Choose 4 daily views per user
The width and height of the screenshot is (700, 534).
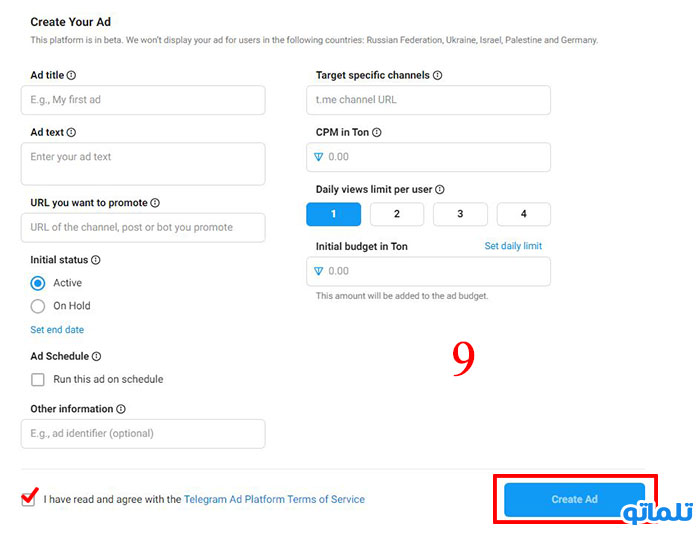(x=524, y=214)
